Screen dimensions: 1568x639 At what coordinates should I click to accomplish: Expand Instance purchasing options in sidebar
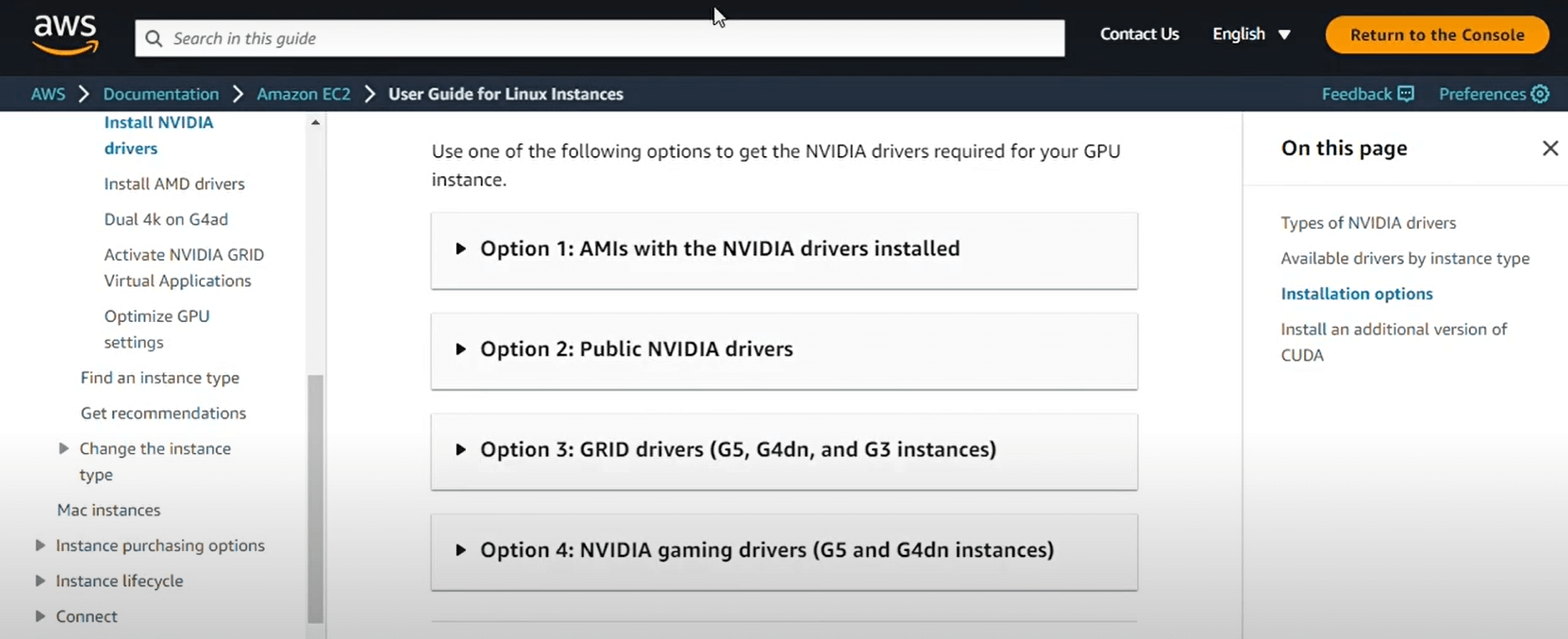(40, 546)
